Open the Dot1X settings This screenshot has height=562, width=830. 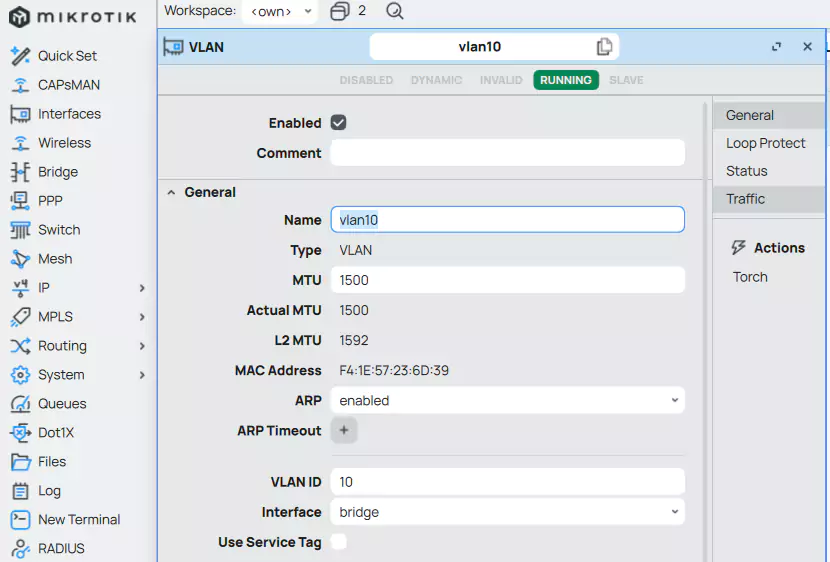(56, 433)
